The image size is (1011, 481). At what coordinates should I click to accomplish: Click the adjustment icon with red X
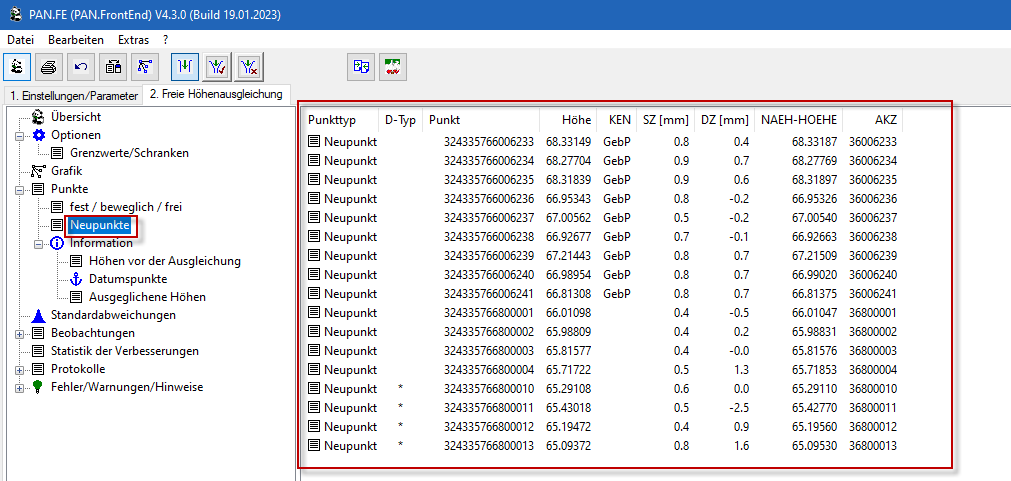coord(250,67)
